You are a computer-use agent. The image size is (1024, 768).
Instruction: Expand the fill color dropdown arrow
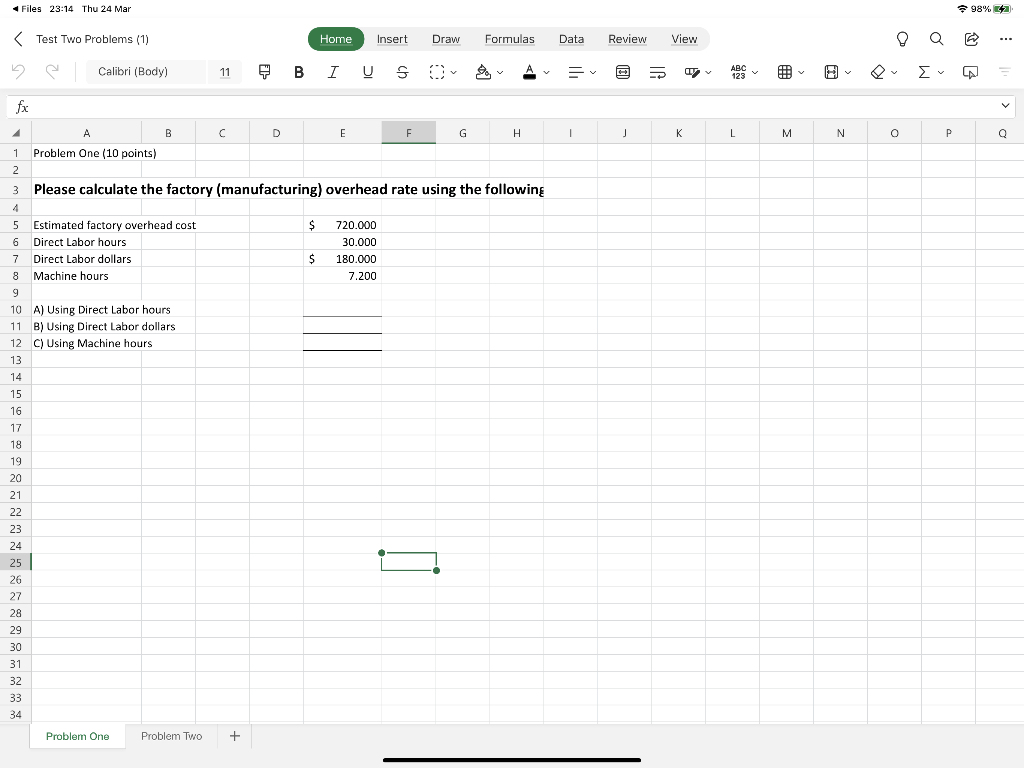[x=500, y=72]
